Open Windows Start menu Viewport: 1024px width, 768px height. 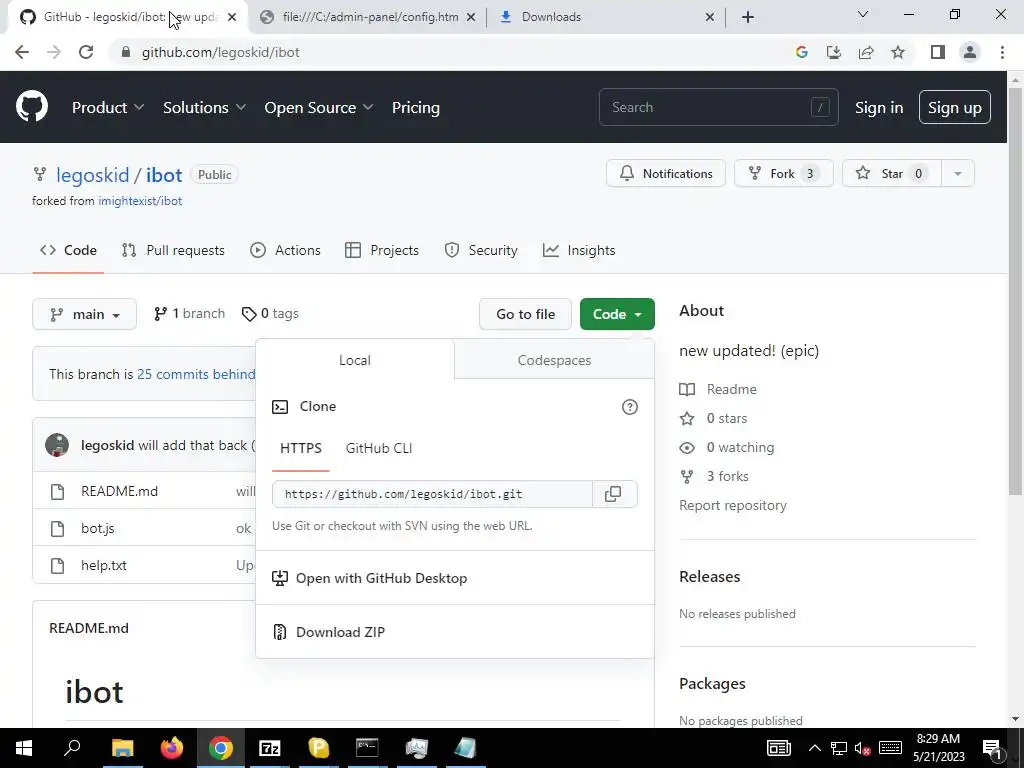pyautogui.click(x=24, y=748)
